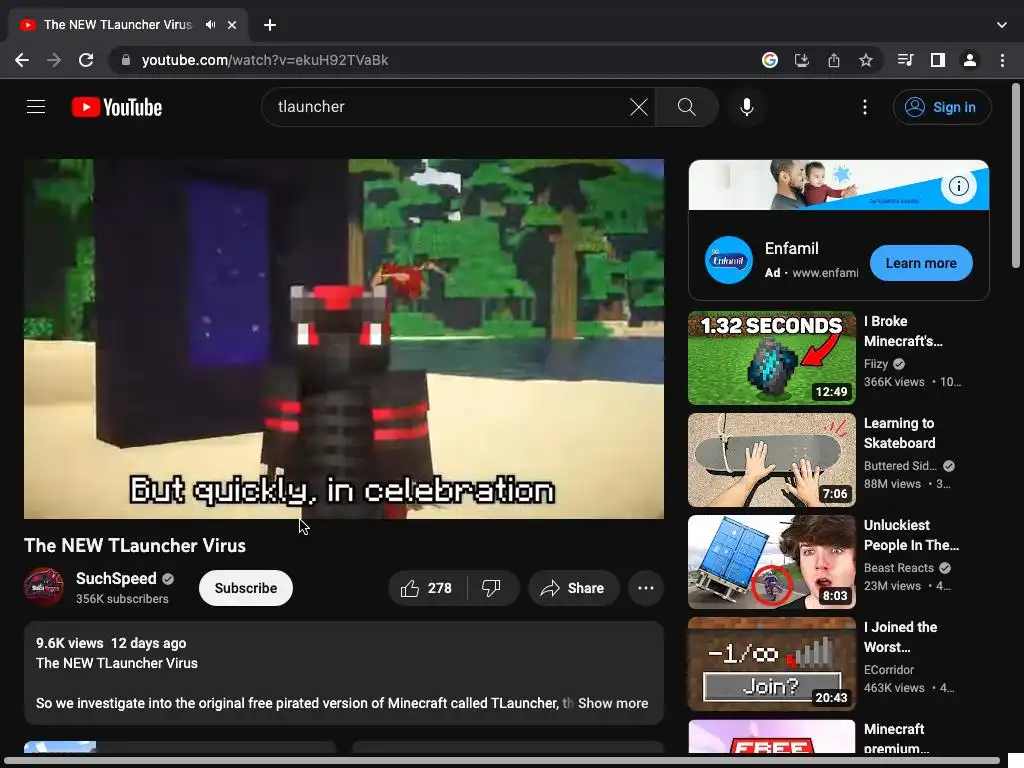Open the Chrome three-dot menu
Viewport: 1024px width, 768px height.
1002,60
